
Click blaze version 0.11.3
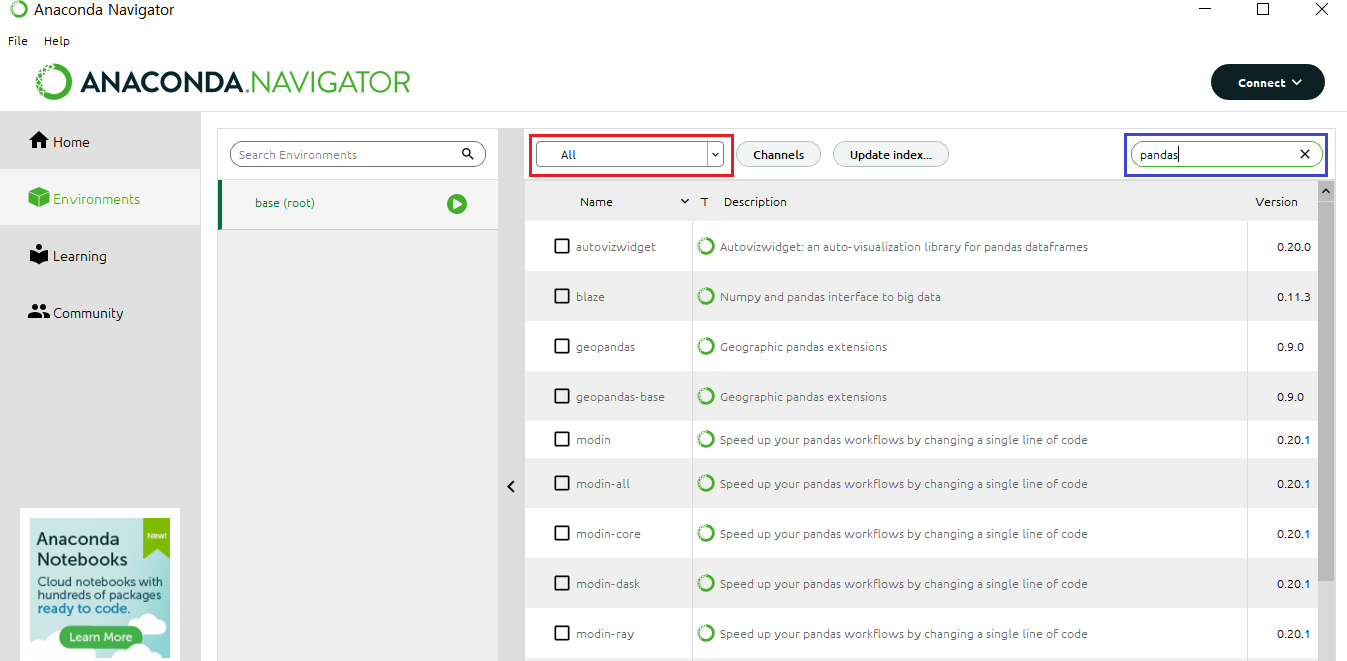(x=1293, y=297)
